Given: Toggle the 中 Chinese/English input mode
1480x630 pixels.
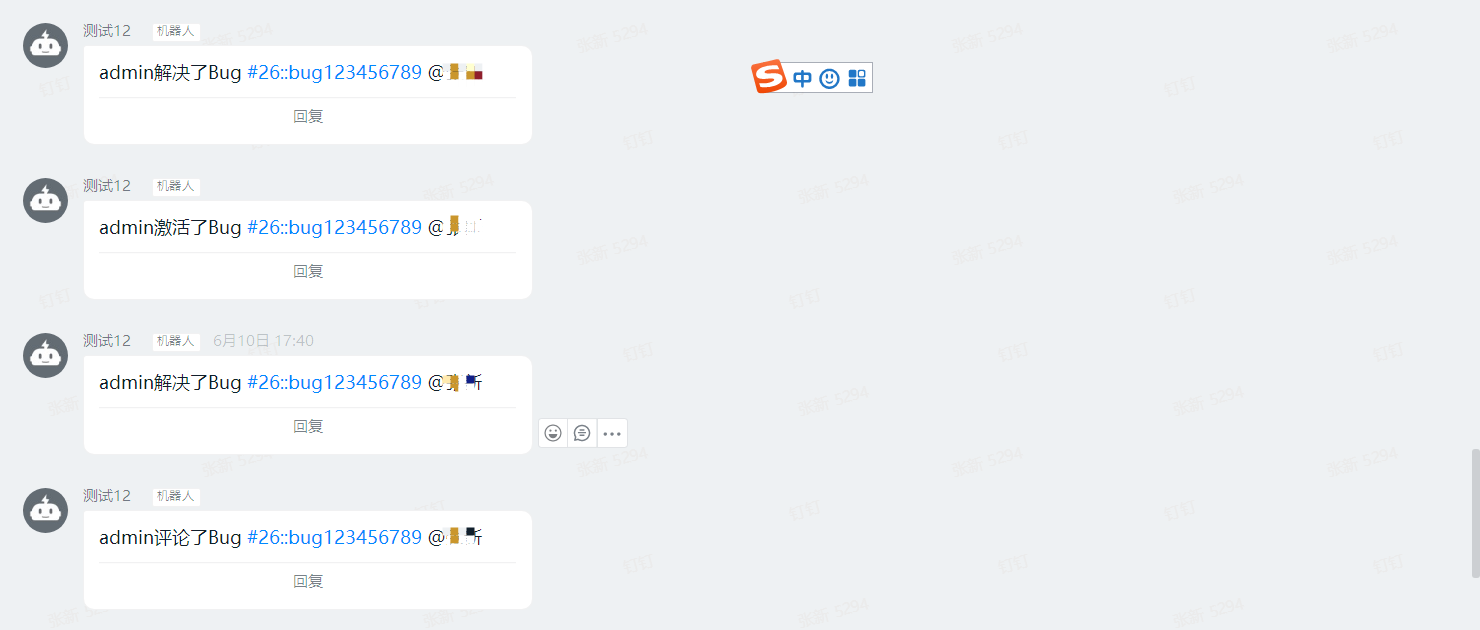Looking at the screenshot, I should 802,78.
